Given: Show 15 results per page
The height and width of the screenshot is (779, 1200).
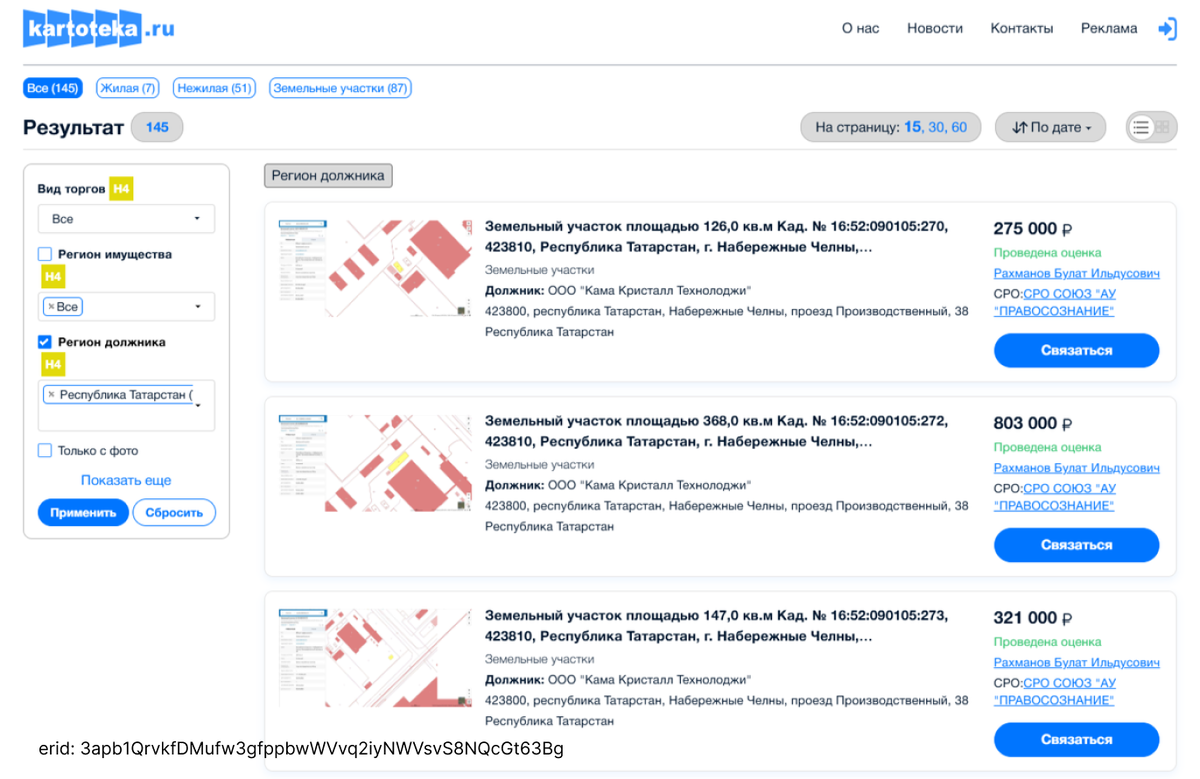Looking at the screenshot, I should point(912,127).
